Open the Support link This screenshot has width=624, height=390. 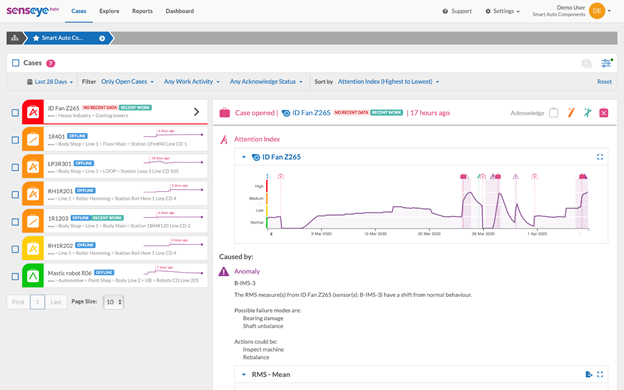(457, 11)
